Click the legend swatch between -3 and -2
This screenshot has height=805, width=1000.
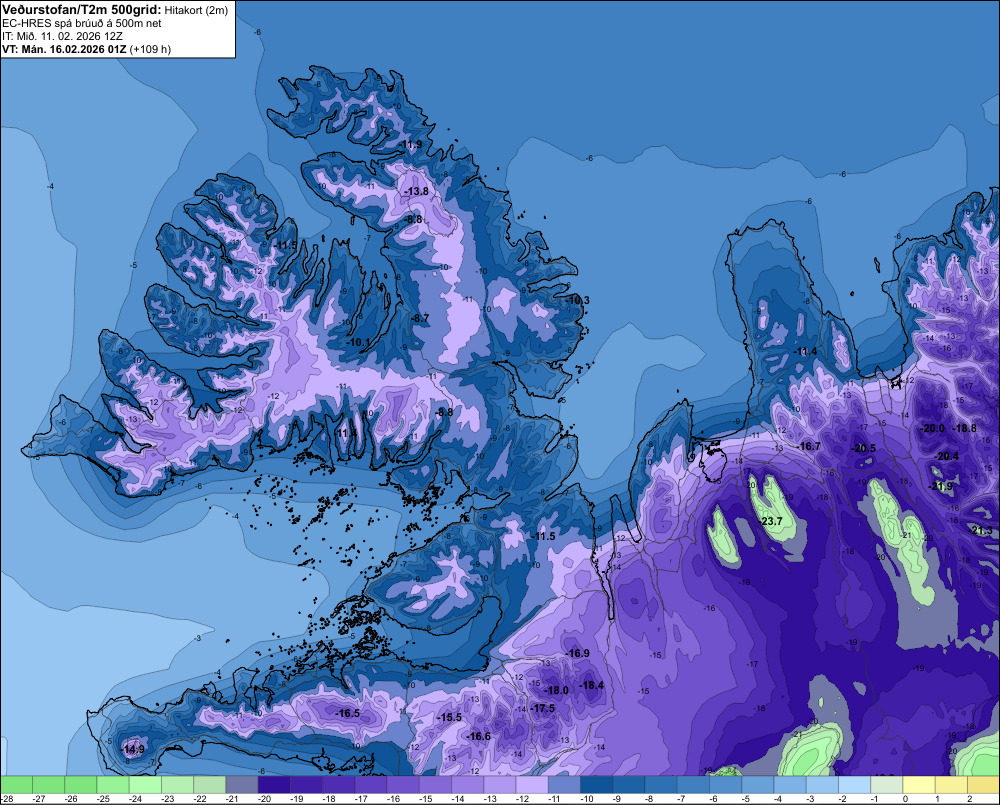click(x=821, y=785)
